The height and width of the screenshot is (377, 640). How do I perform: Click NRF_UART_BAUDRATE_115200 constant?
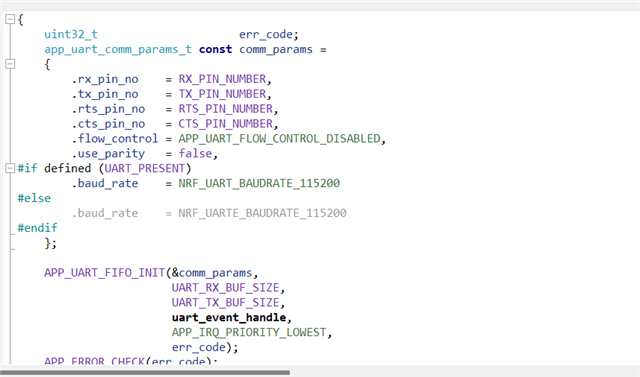click(259, 183)
